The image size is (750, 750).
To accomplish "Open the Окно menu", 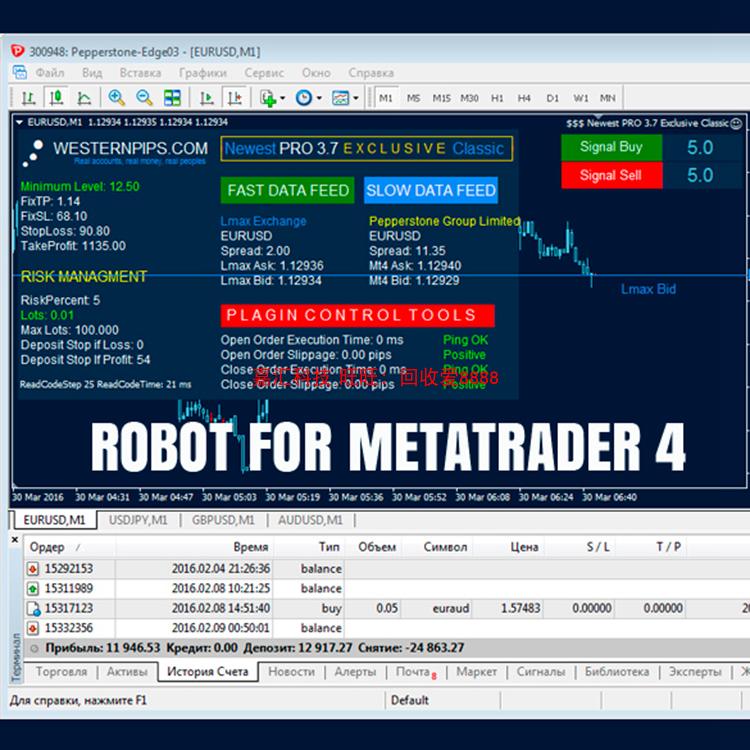I will 316,73.
